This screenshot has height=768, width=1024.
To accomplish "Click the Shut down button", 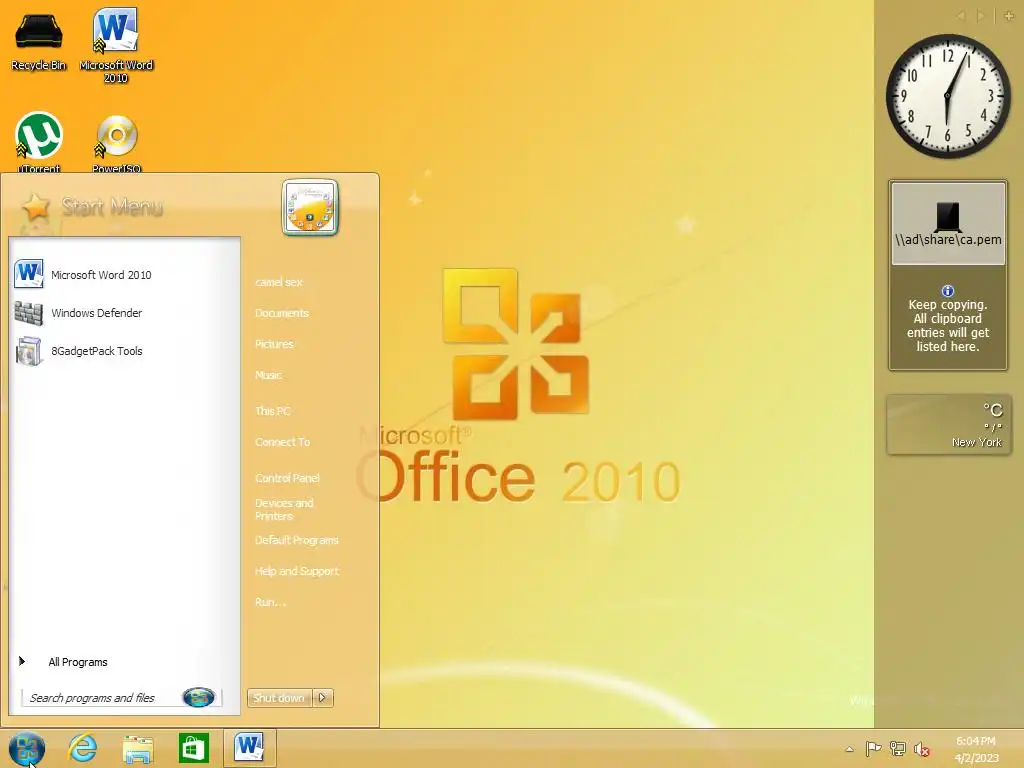I will click(x=280, y=697).
